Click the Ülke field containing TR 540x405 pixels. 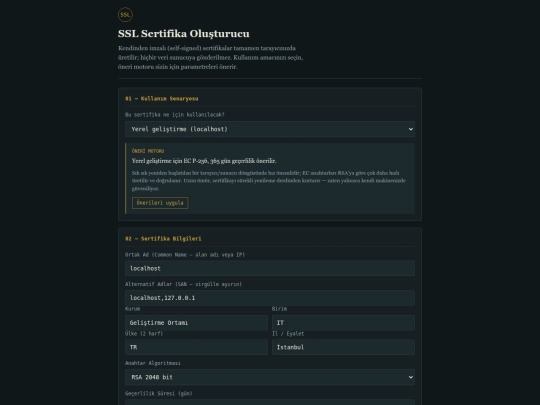click(196, 347)
